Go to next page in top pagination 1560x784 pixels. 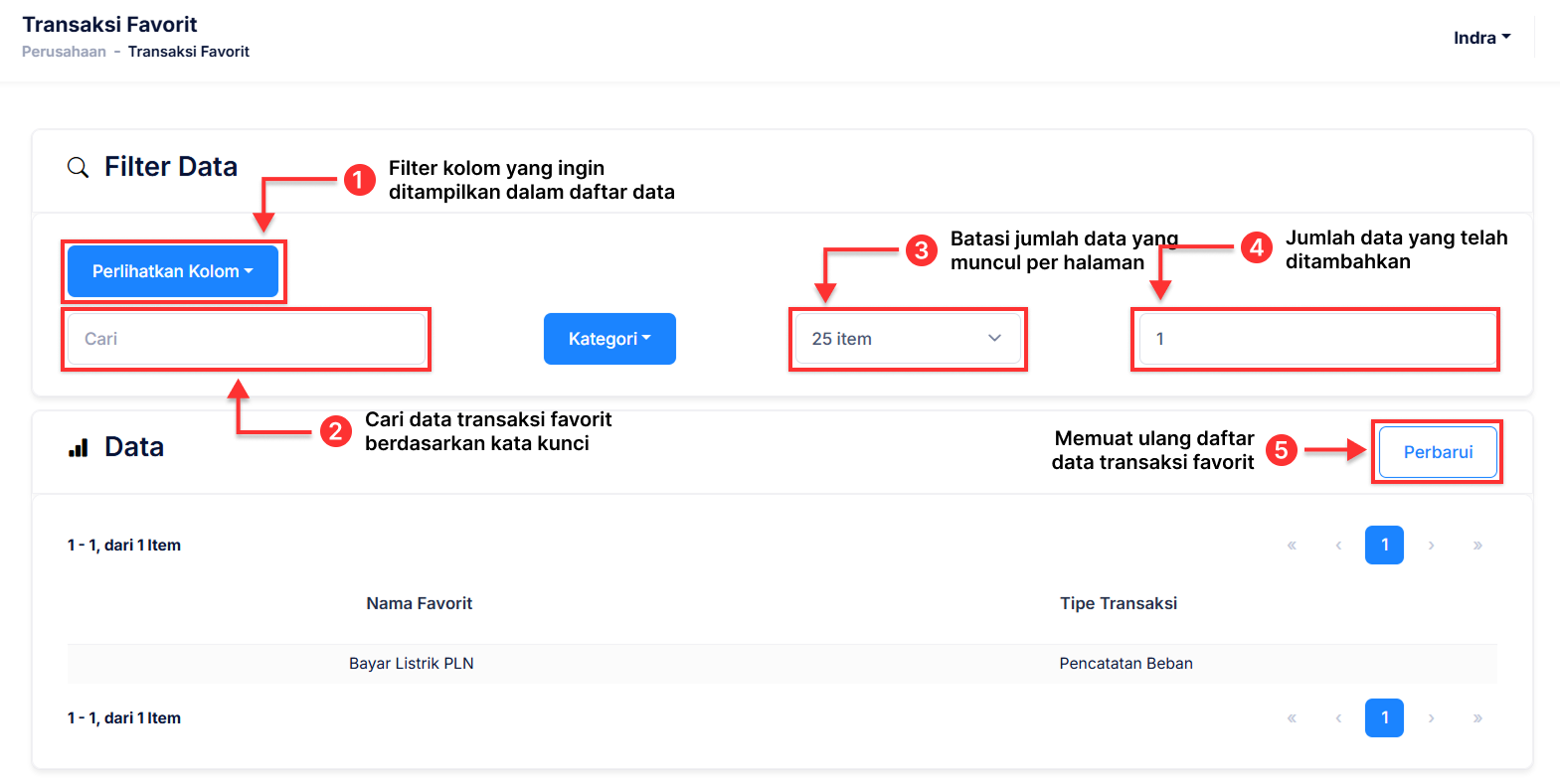click(1431, 546)
